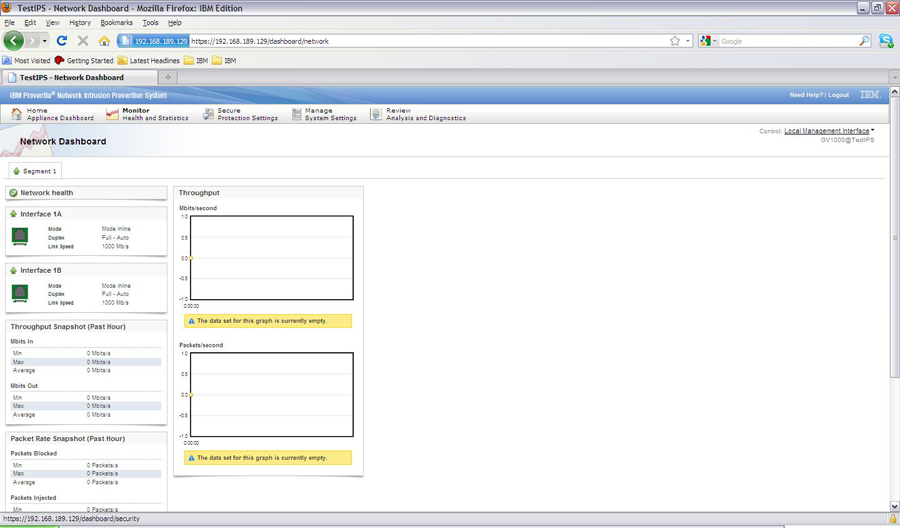Click Mbits In Max value row
The image size is (900, 528).
coord(86,362)
